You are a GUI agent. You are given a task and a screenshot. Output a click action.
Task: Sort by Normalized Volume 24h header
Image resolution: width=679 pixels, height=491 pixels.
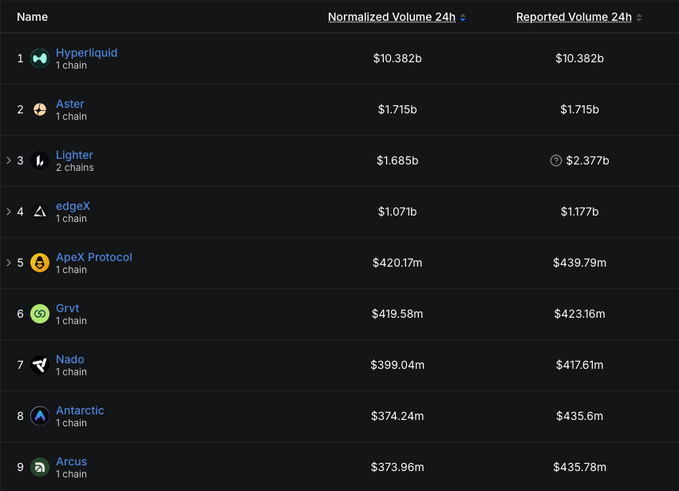tap(391, 17)
